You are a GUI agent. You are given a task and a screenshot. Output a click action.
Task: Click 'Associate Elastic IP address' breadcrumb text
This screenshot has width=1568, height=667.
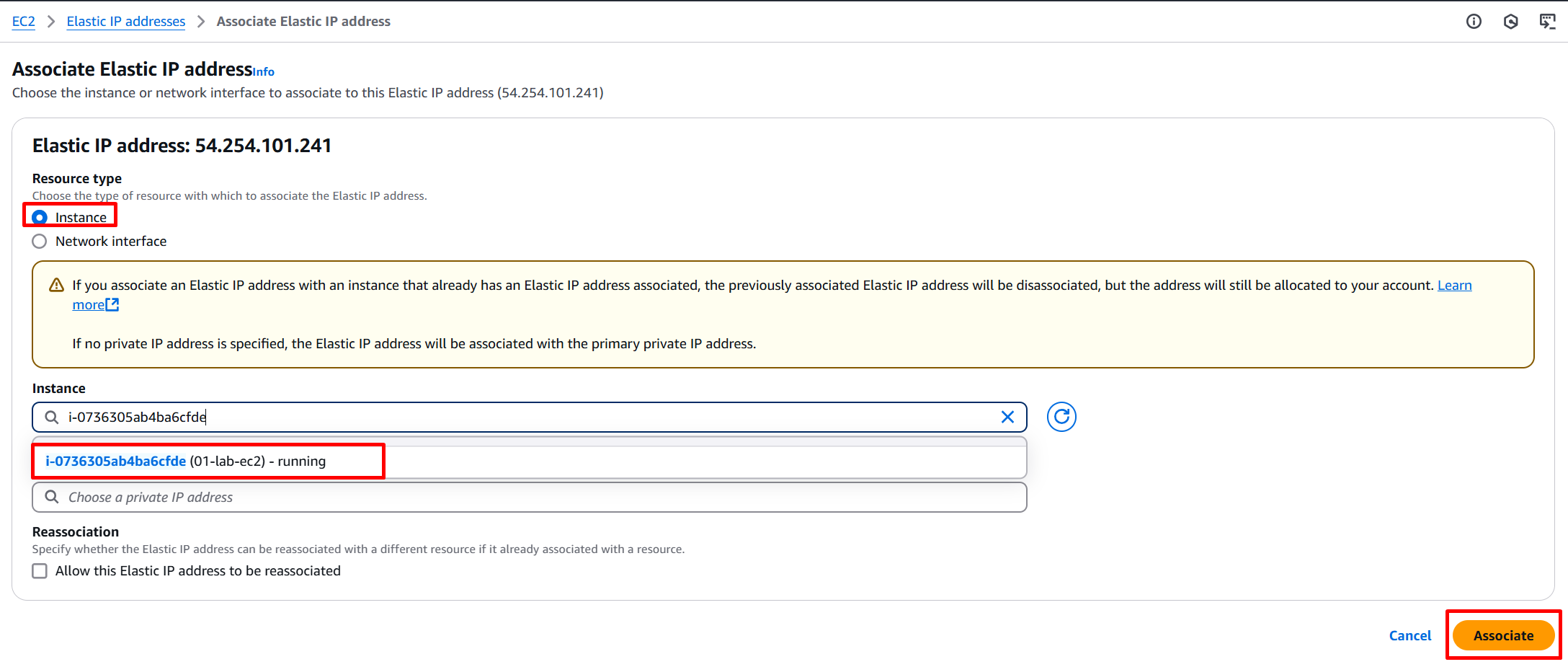point(303,22)
